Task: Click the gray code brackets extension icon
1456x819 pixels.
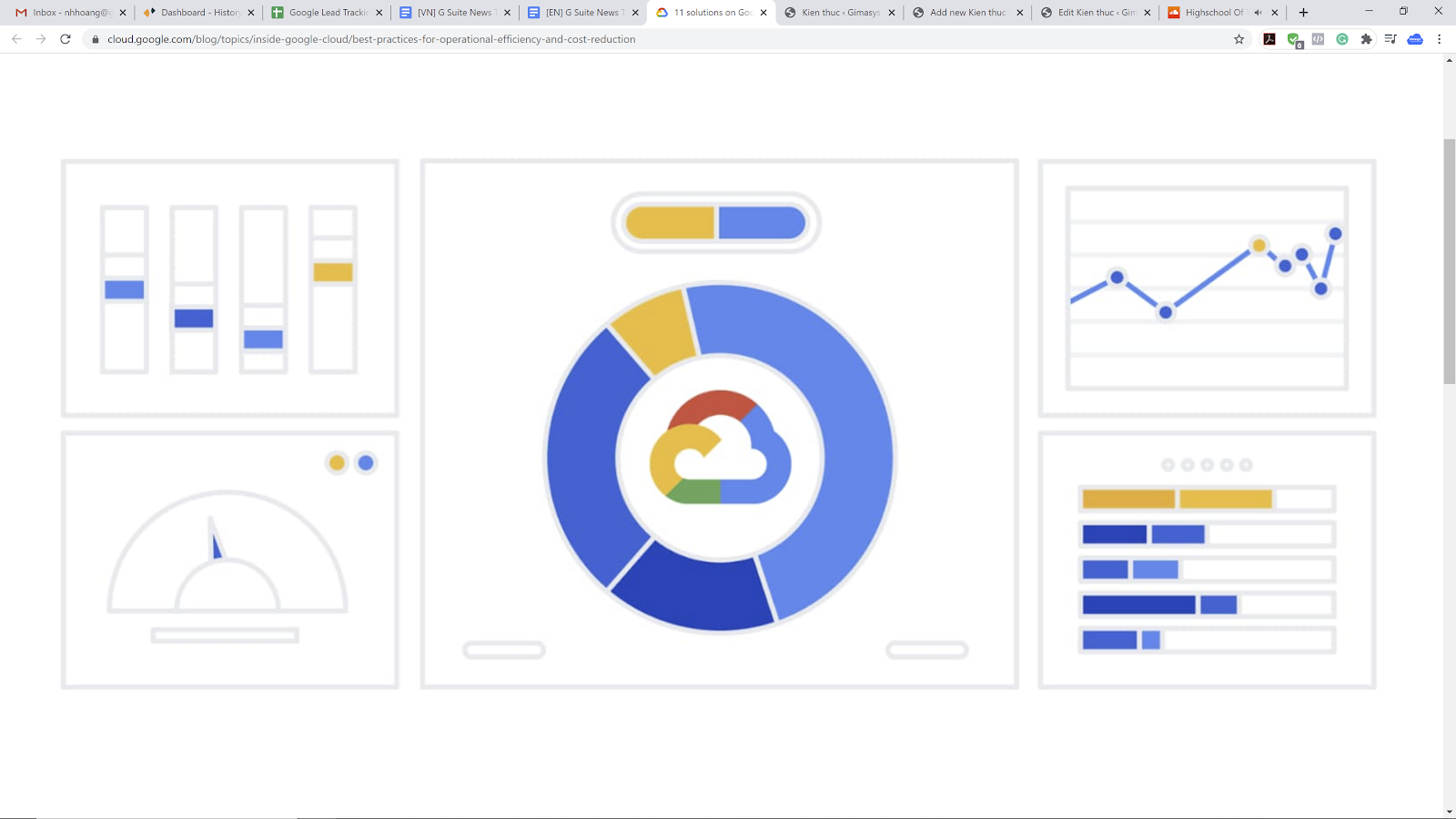Action: click(x=1318, y=39)
